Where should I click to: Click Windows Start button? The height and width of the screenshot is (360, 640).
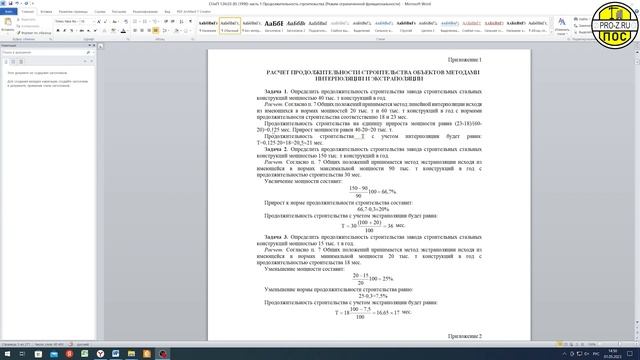click(x=7, y=353)
